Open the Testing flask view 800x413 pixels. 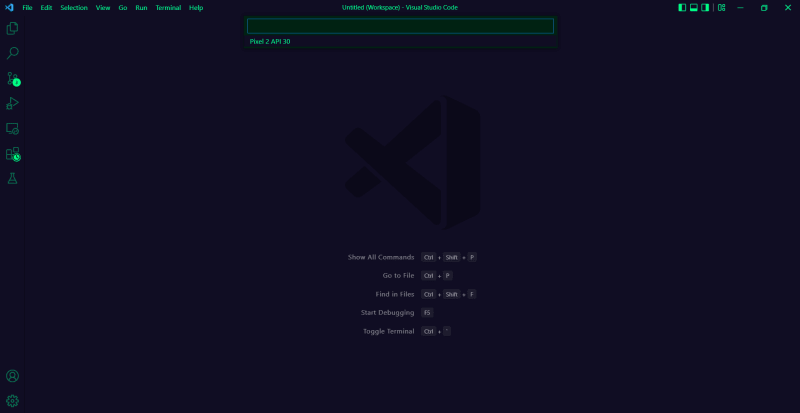pos(12,178)
